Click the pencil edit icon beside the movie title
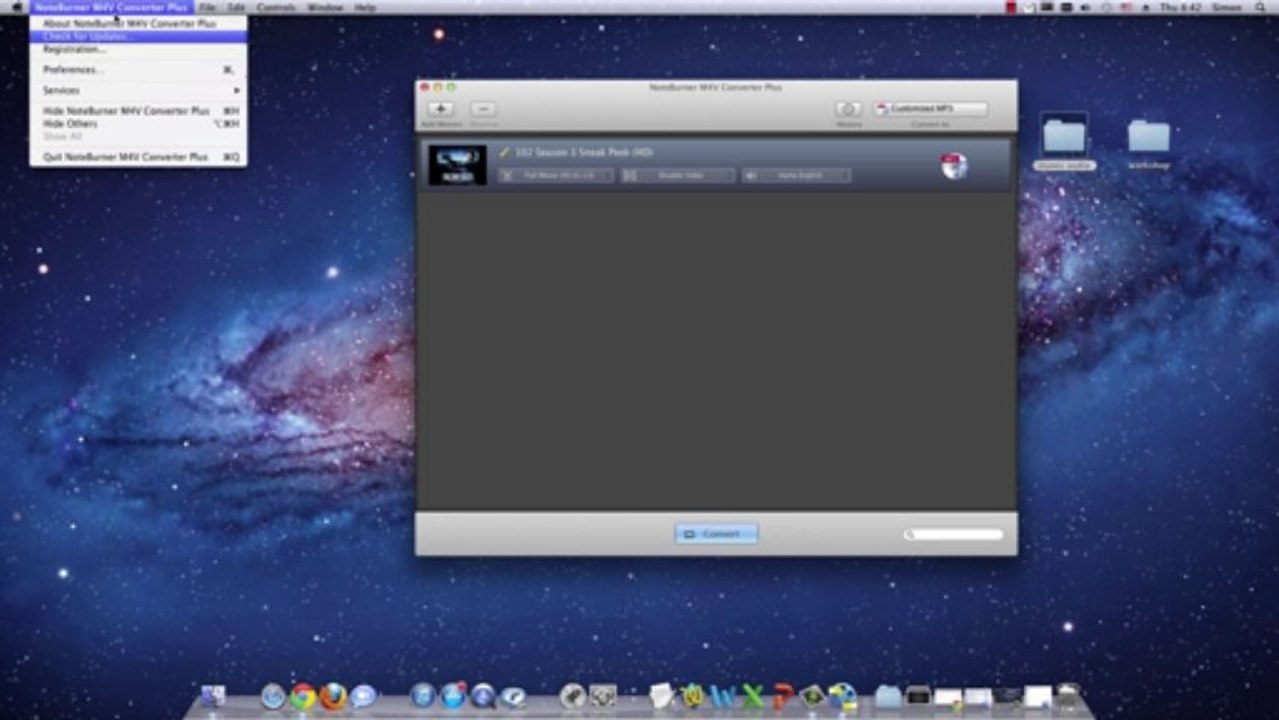 tap(504, 152)
